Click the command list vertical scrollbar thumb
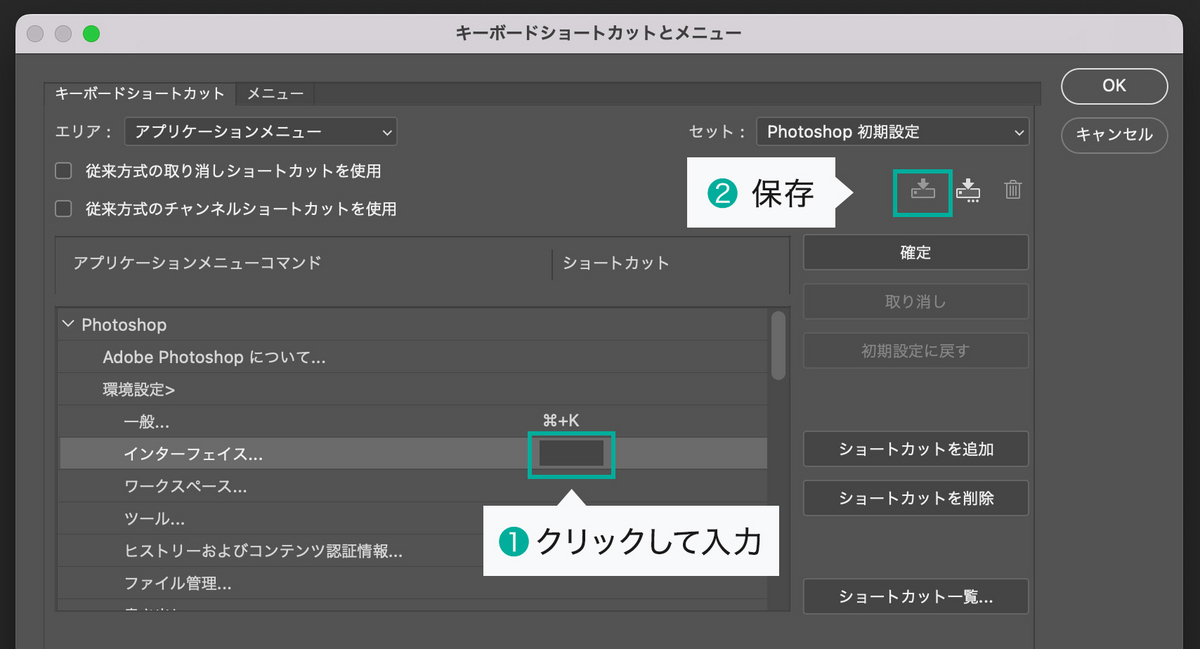1200x649 pixels. click(777, 345)
